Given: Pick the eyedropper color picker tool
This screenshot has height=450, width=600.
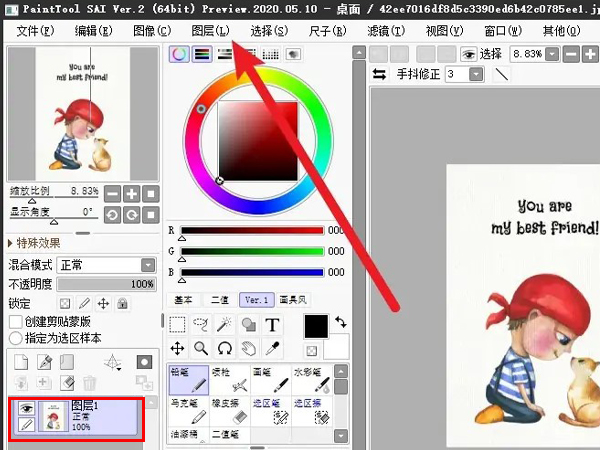Looking at the screenshot, I should pos(272,348).
